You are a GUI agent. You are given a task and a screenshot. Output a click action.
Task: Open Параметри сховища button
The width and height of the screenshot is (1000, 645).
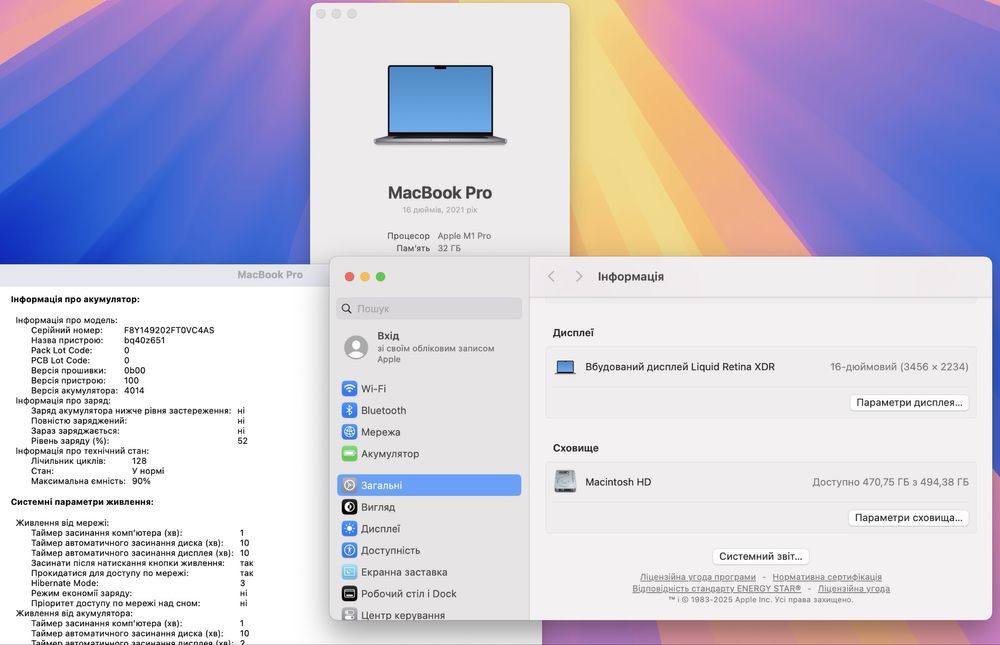click(908, 517)
